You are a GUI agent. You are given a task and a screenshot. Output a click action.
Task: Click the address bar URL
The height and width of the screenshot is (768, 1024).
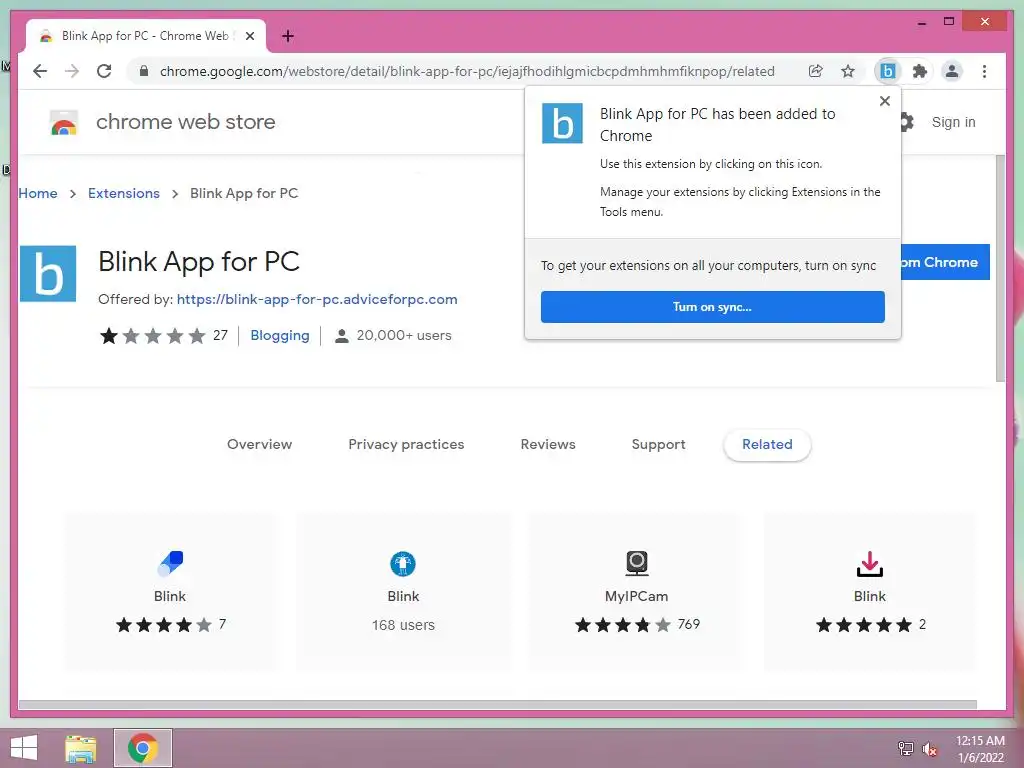pyautogui.click(x=467, y=71)
